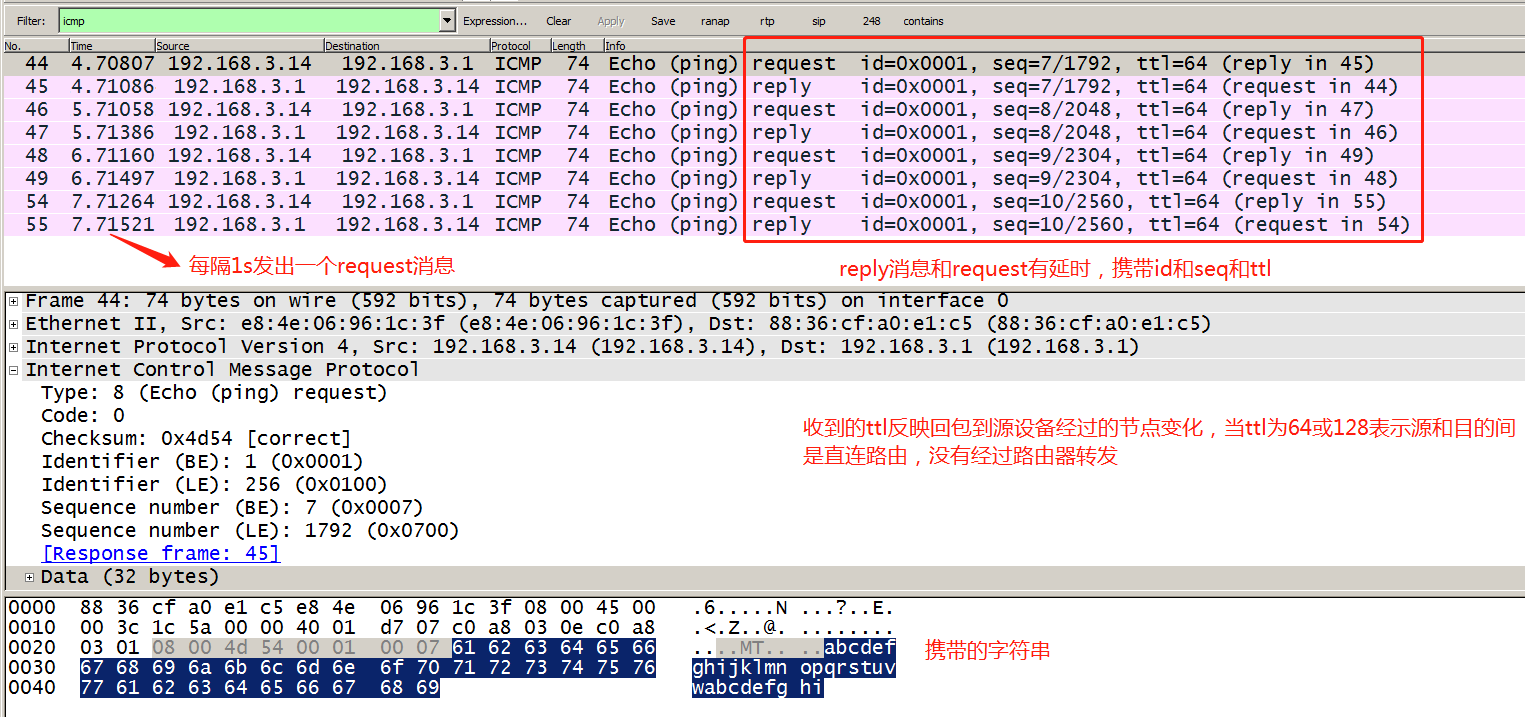Click hex dump row offset 0040

point(32,688)
